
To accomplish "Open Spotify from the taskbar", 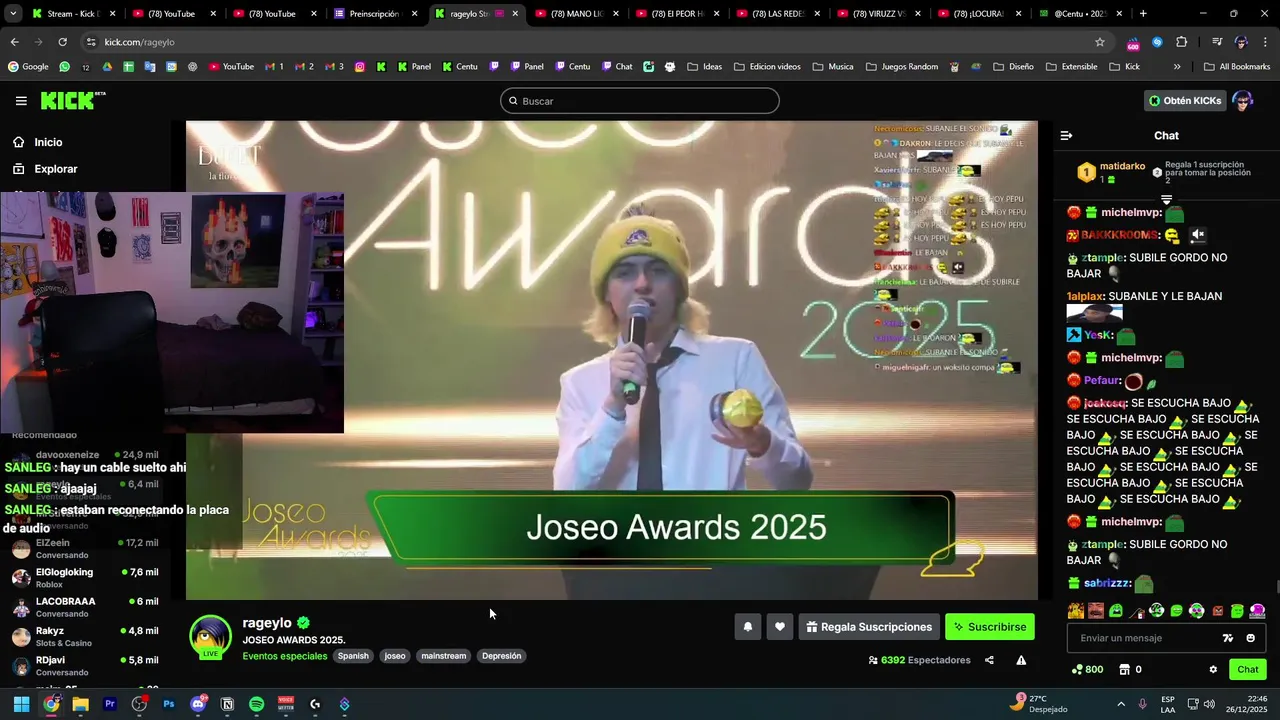I will [x=256, y=704].
